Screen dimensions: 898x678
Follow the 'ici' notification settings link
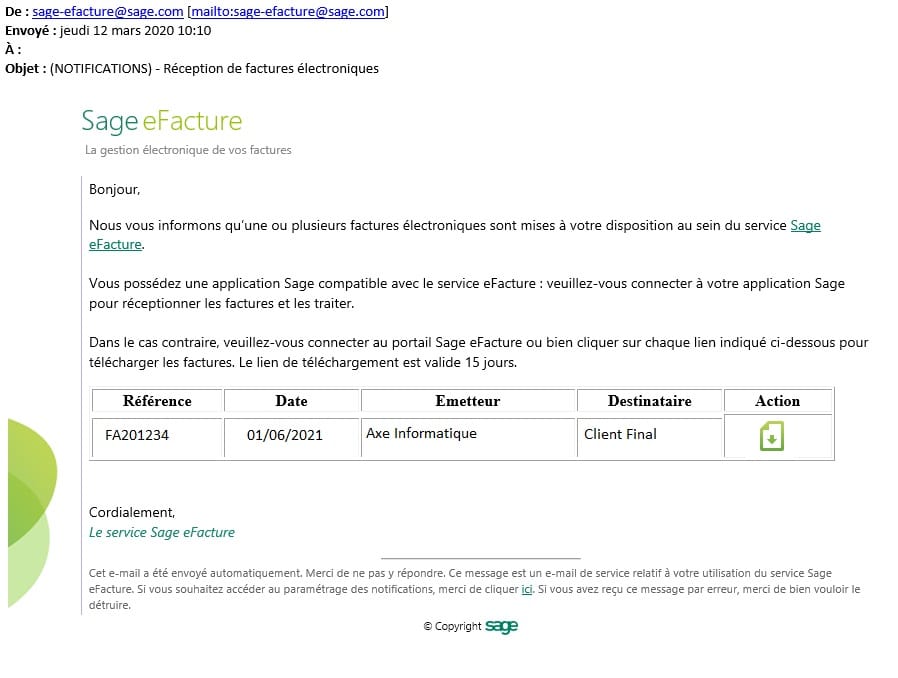pyautogui.click(x=527, y=589)
